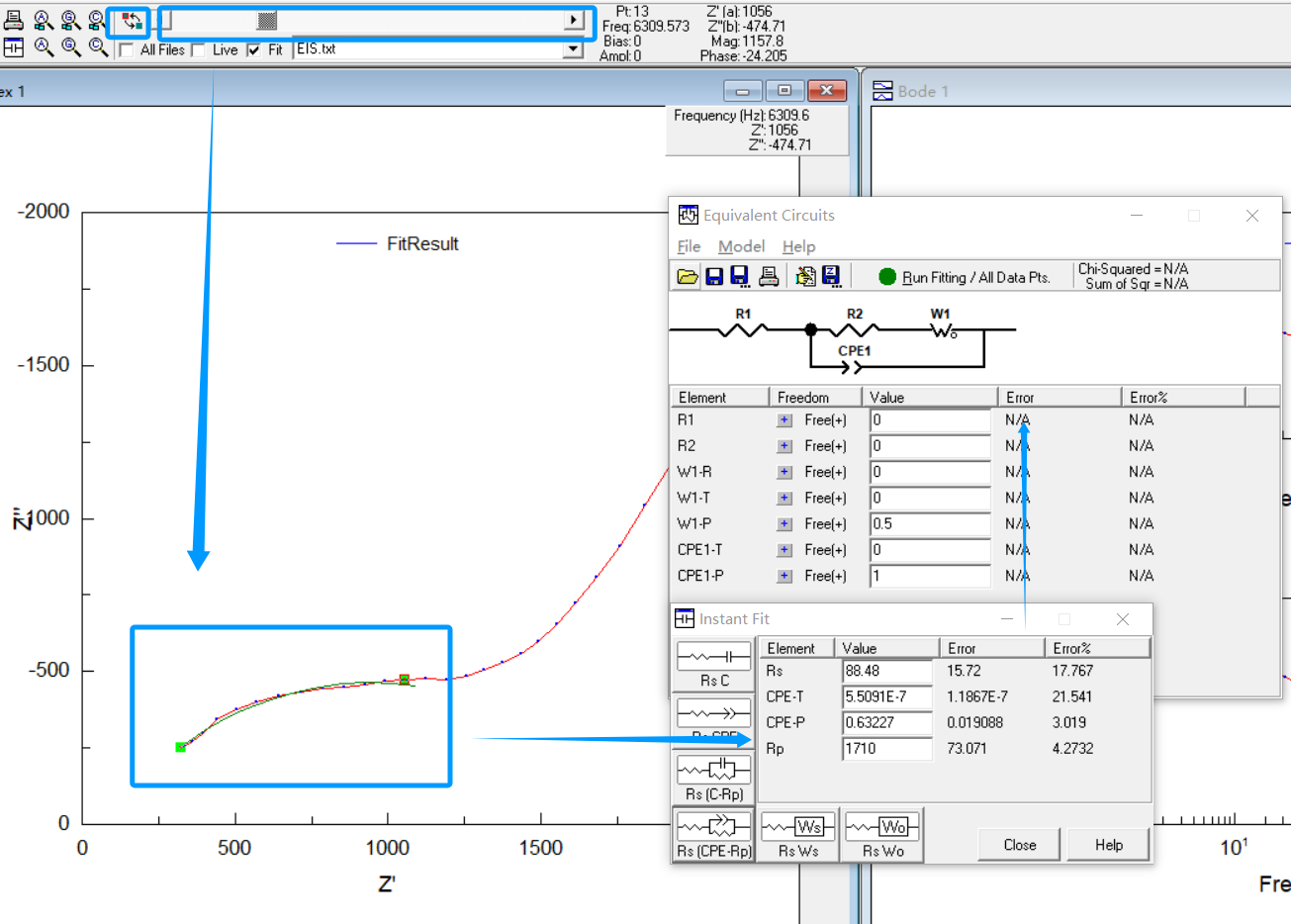Viewport: 1291px width, 924px height.
Task: Click the data point slider thumb
Action: pos(267,21)
